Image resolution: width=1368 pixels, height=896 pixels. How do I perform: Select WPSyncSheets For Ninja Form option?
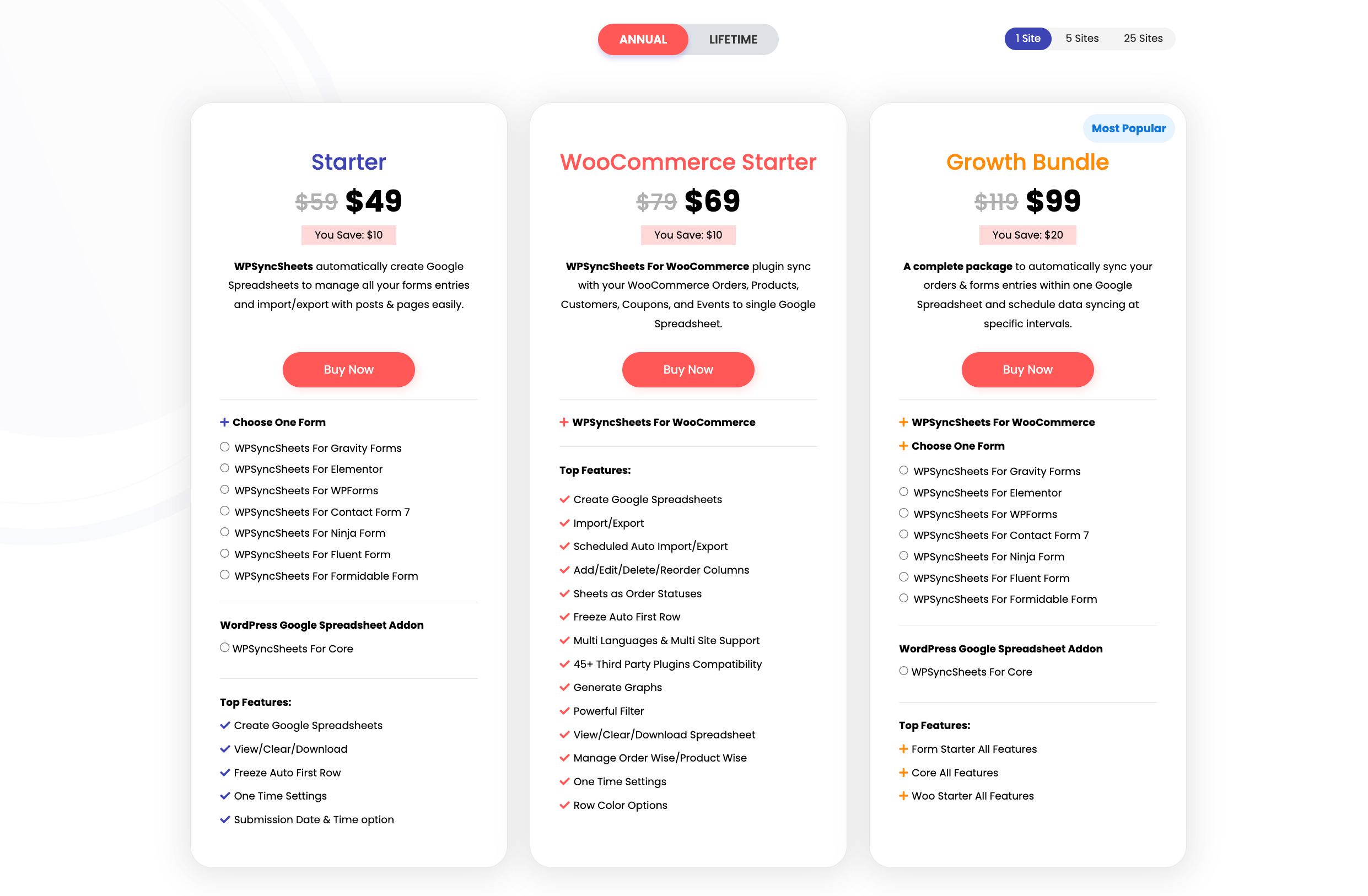pos(223,533)
